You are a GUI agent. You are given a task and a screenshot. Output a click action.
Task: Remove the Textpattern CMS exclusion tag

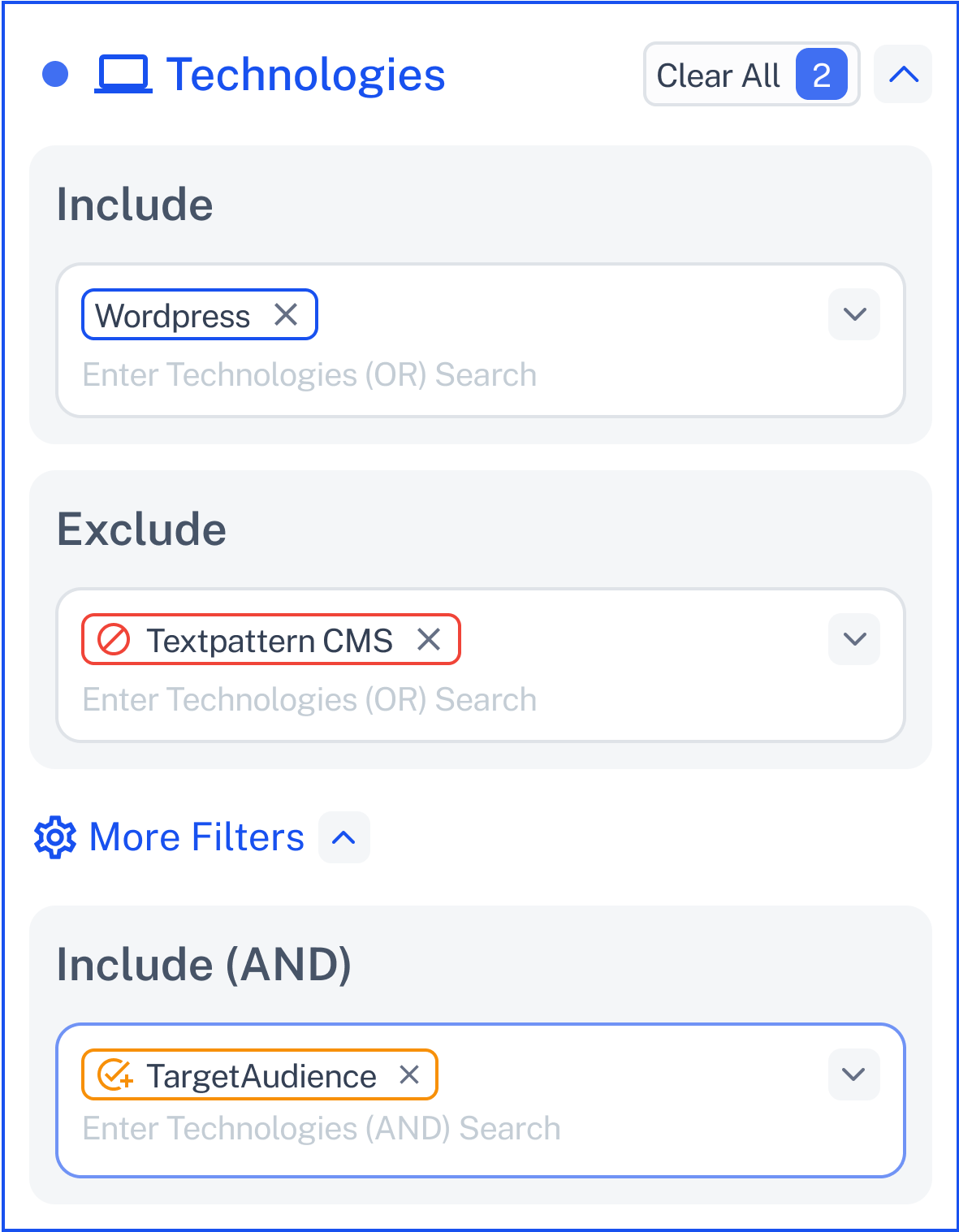coord(429,639)
